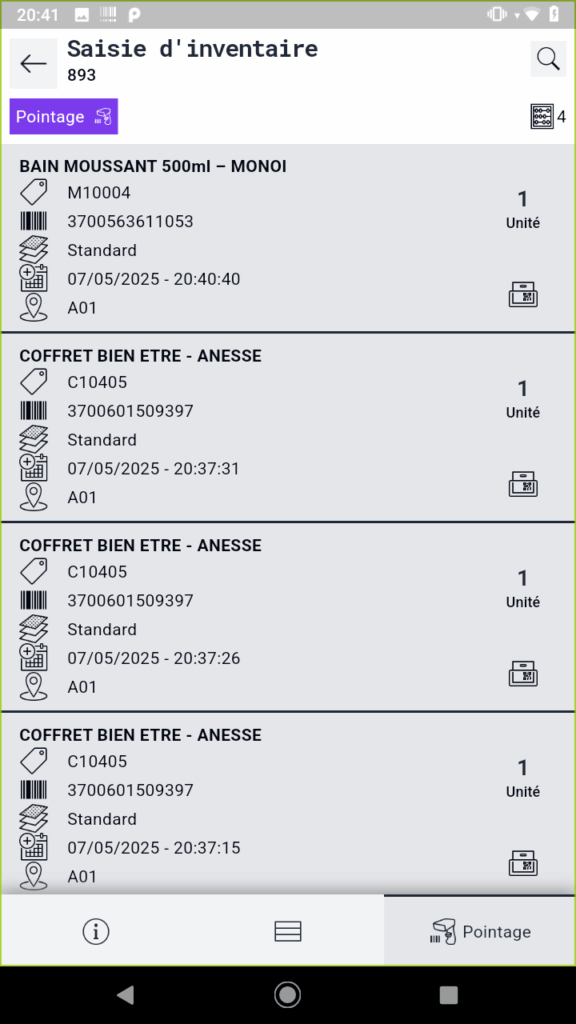Open box icon for entry timed 20:37:26

click(x=523, y=673)
